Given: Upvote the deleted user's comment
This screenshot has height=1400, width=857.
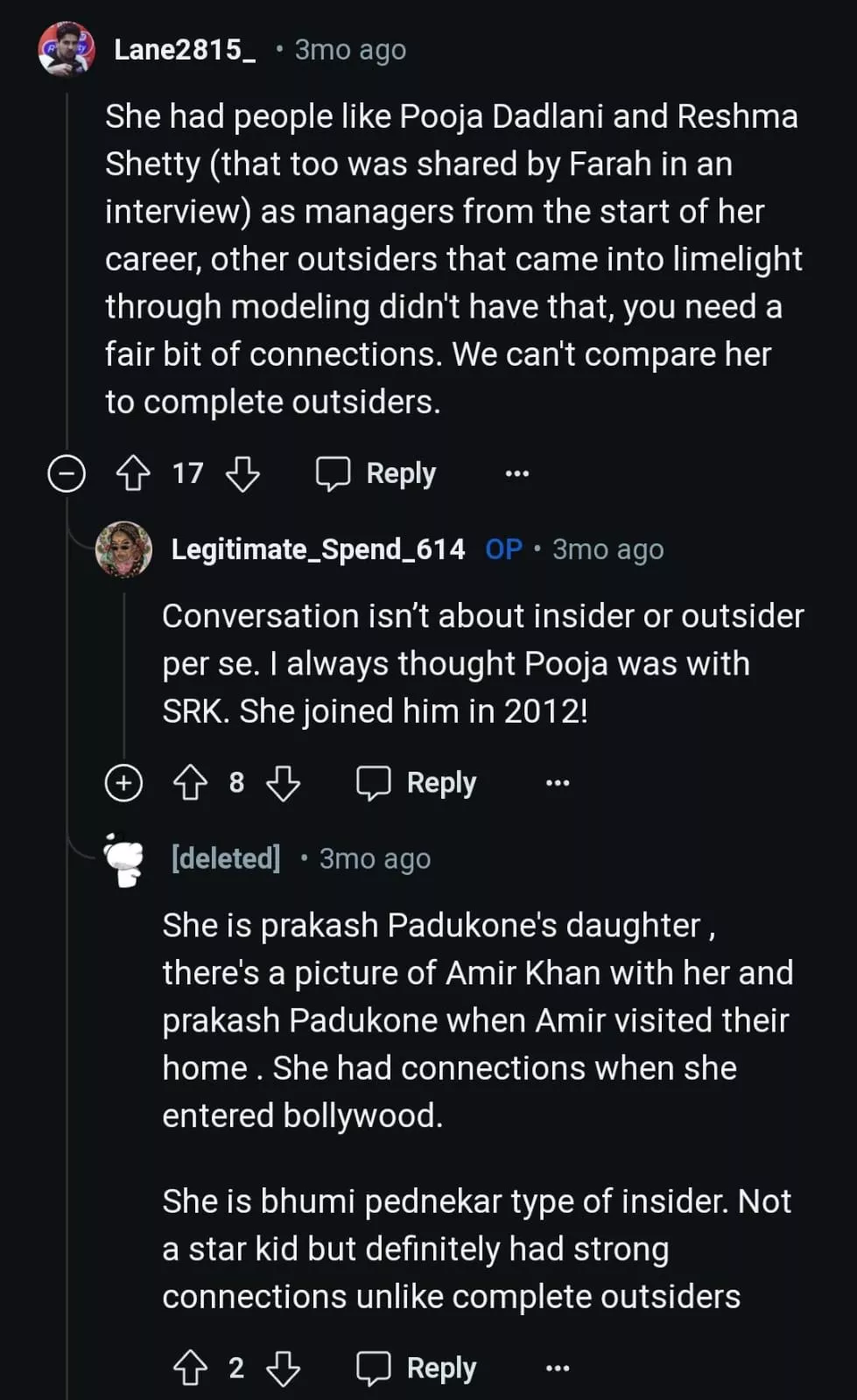Looking at the screenshot, I should (x=190, y=1368).
